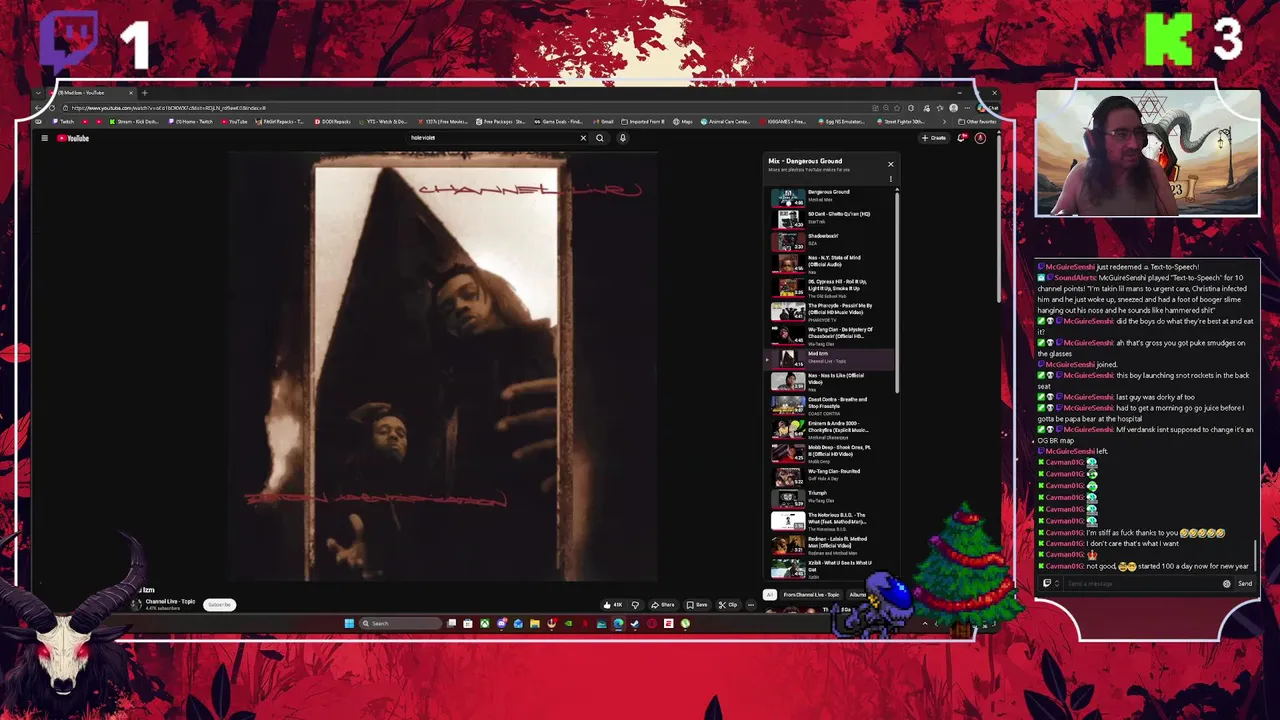Screen dimensions: 1280x720
Task: Open the Channel Live - Topic channel link
Action: [x=170, y=602]
